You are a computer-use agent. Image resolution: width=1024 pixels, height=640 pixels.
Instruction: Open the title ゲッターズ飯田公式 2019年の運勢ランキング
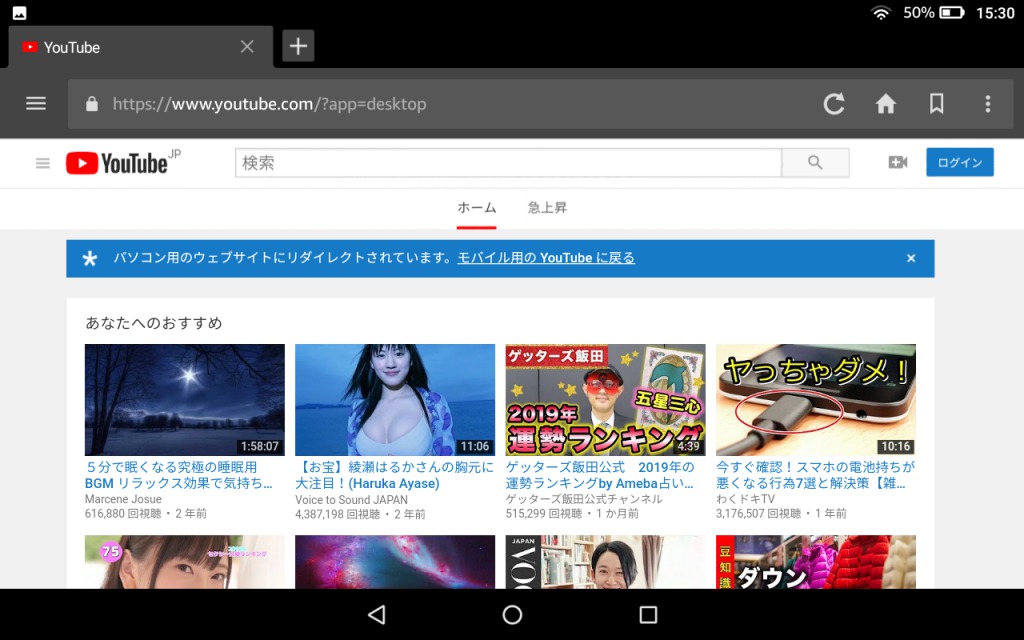pos(600,475)
